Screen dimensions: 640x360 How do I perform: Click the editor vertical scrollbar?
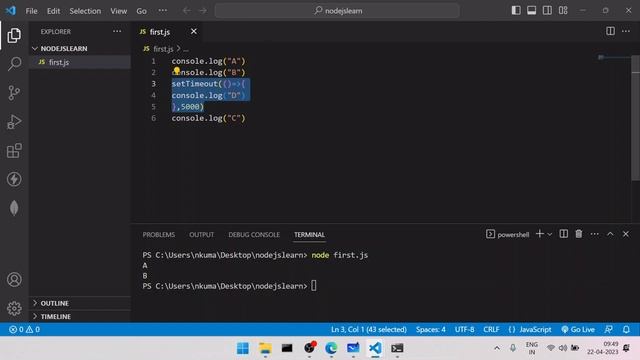coord(636,118)
